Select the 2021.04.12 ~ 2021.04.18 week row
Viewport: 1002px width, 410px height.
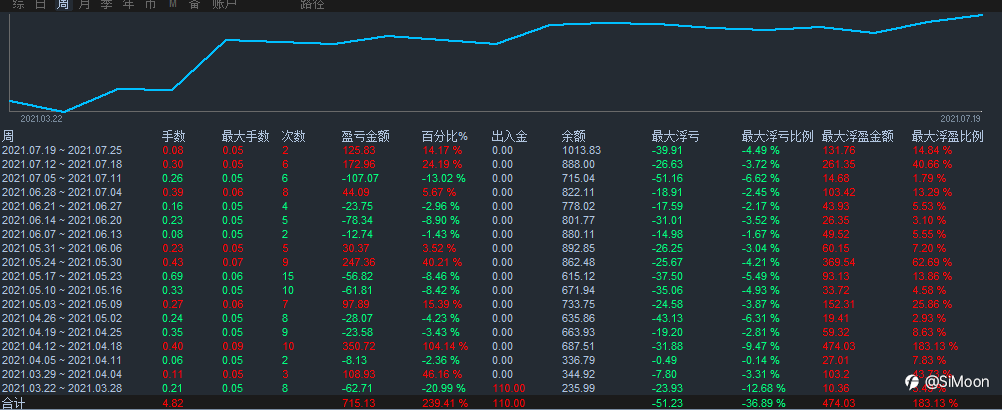tap(501, 345)
